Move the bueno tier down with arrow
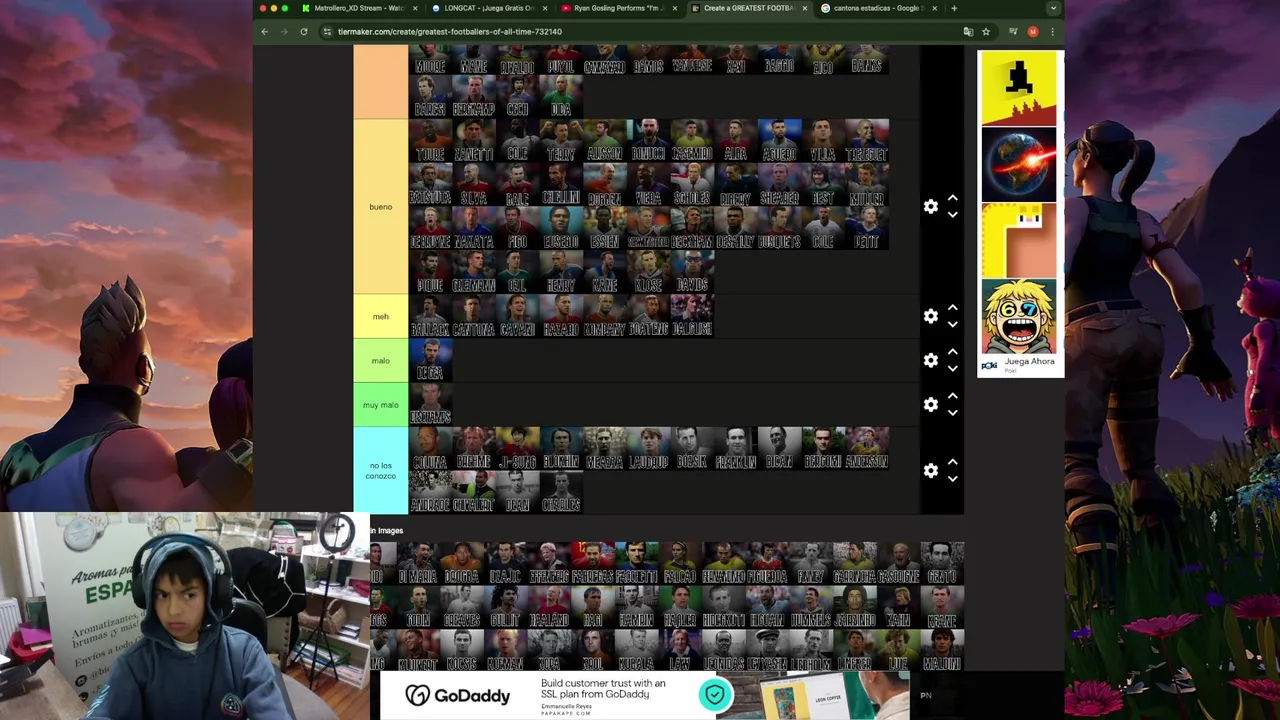This screenshot has height=720, width=1280. (x=953, y=214)
